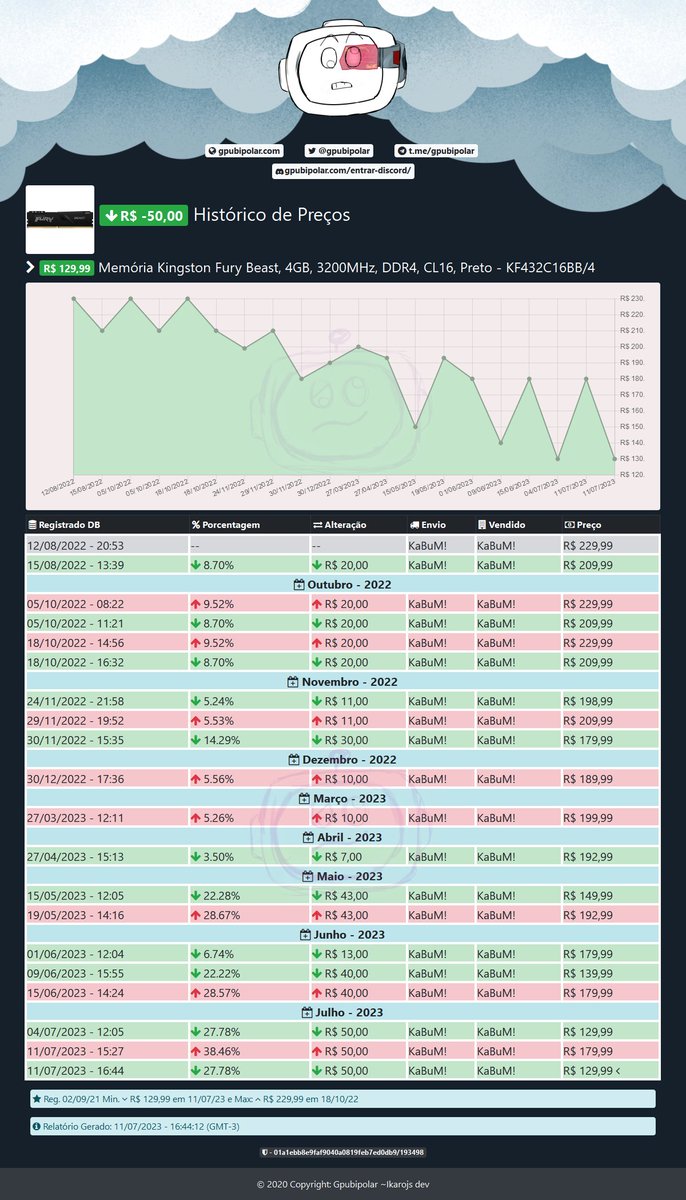Click the R$ 13,00 change cell
Viewport: 686px width, 1200px height.
[357, 954]
